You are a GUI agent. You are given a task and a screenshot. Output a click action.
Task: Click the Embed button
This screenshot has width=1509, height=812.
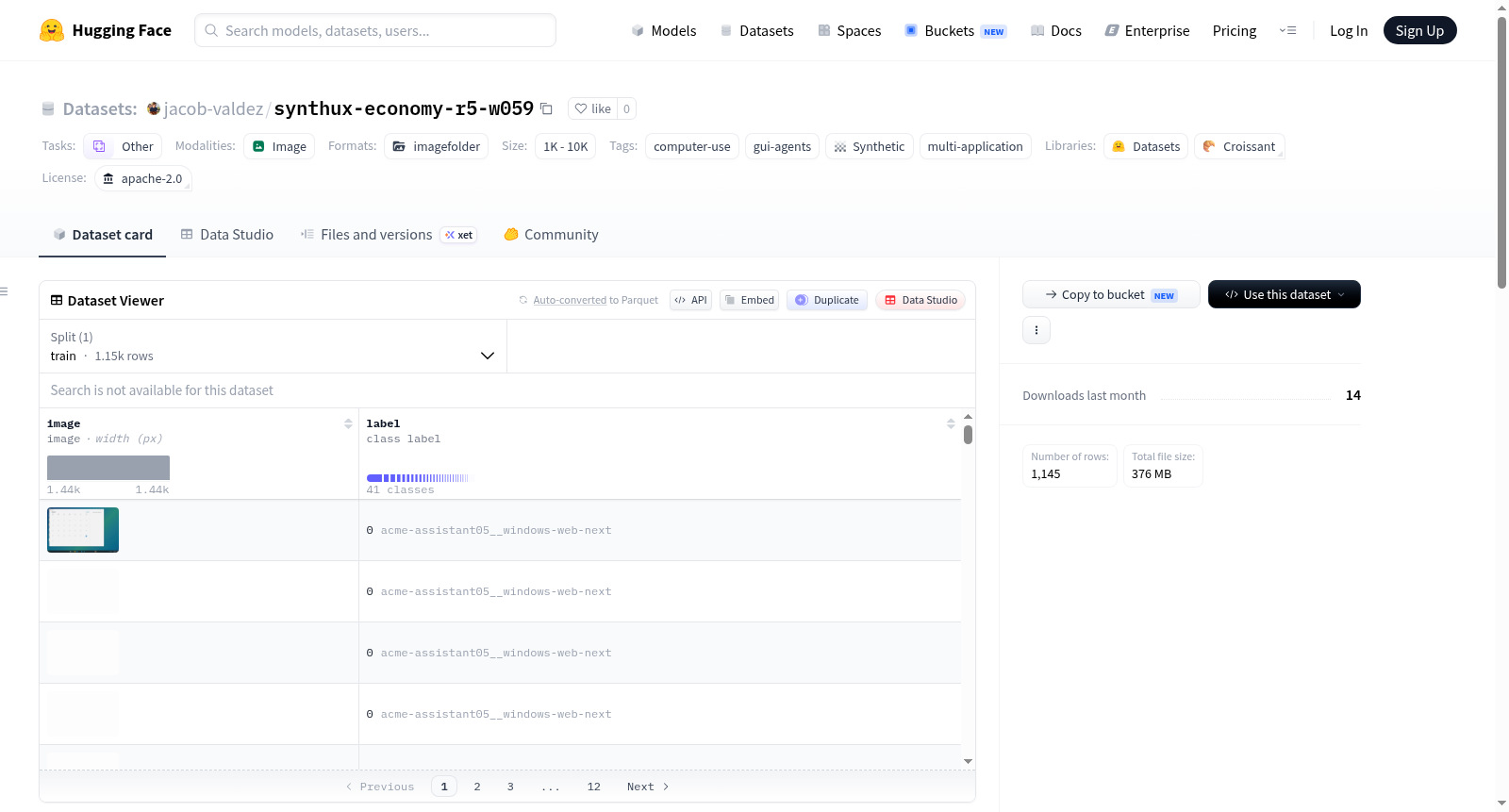(749, 300)
